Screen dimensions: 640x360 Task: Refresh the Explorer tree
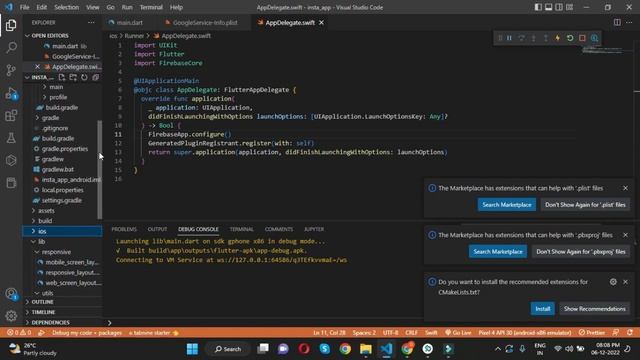tap(84, 77)
